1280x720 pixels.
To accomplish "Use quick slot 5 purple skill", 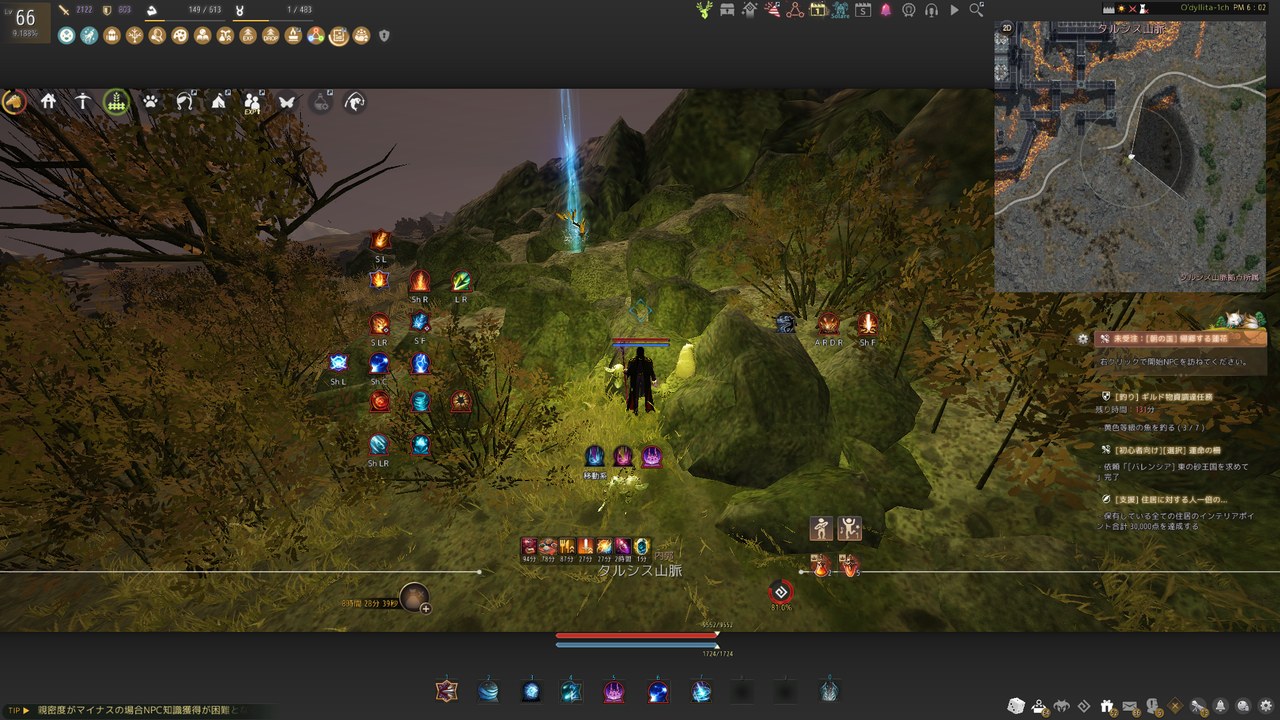I will tap(614, 690).
